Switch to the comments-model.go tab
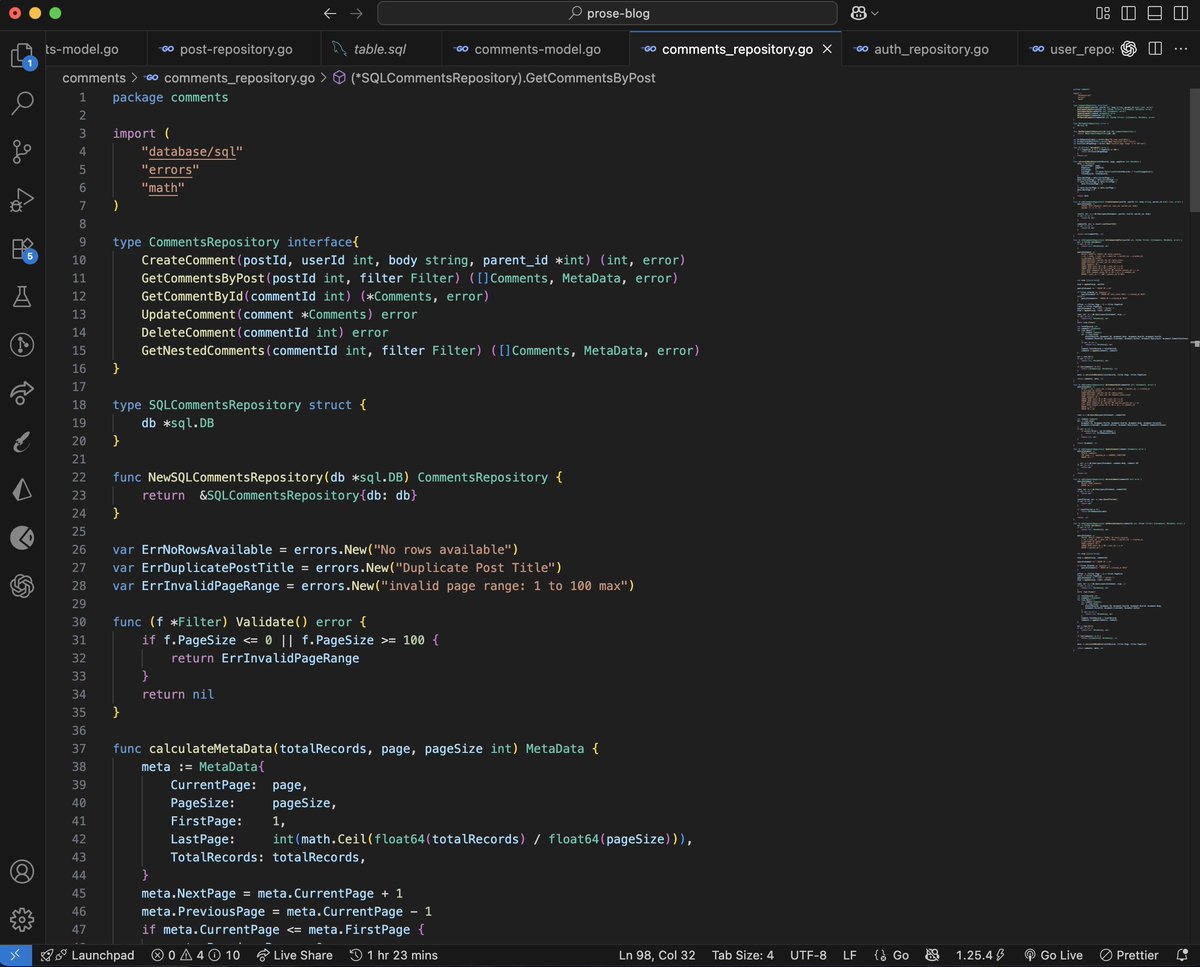The height and width of the screenshot is (967, 1200). pos(537,49)
